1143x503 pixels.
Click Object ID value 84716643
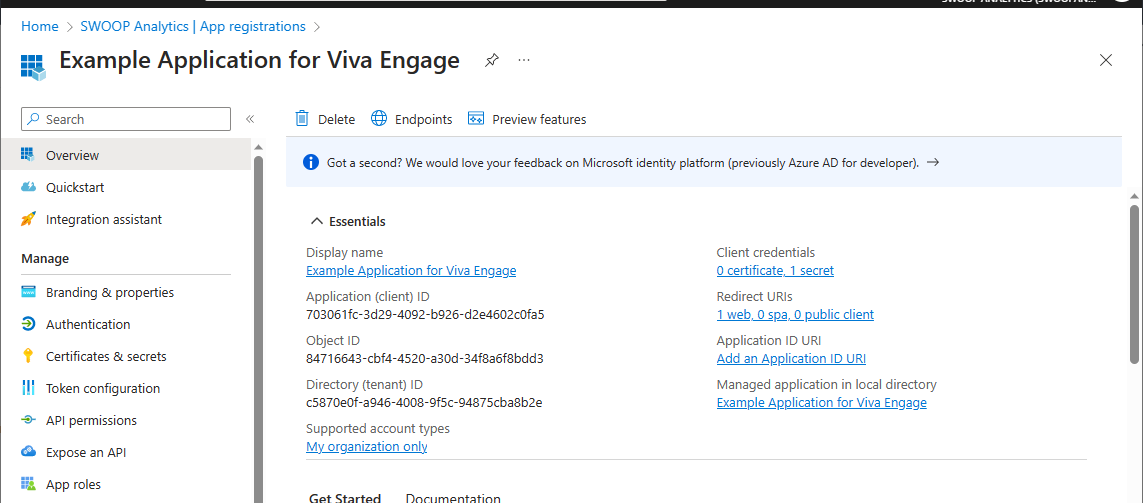(425, 359)
